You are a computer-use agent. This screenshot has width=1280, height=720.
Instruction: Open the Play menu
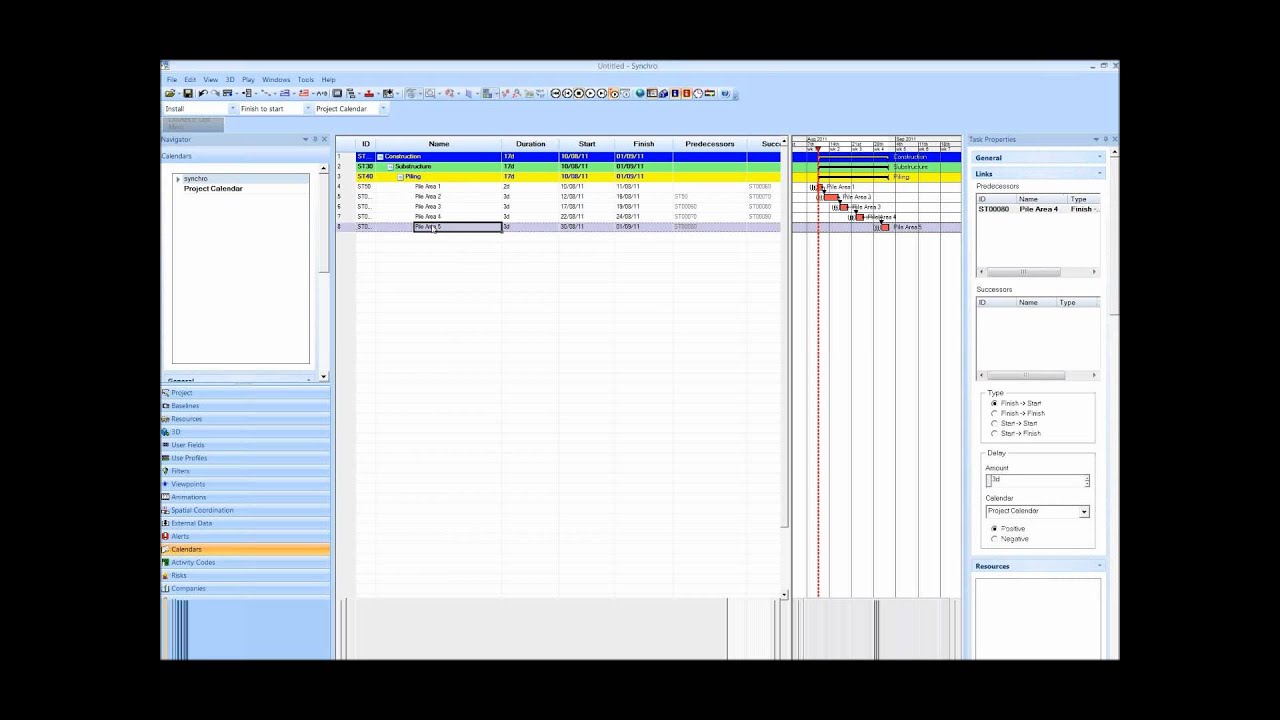(x=248, y=80)
